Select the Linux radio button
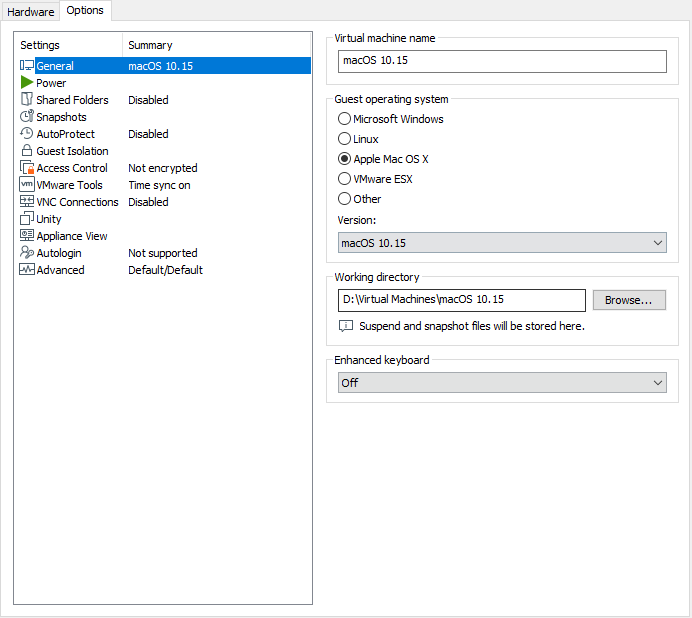 point(345,139)
